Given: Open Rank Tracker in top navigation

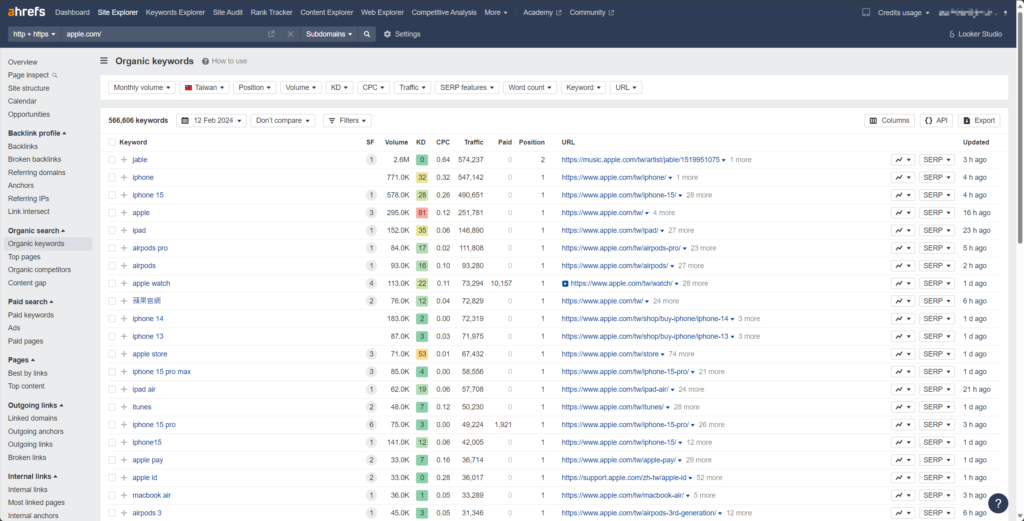Looking at the screenshot, I should (272, 12).
